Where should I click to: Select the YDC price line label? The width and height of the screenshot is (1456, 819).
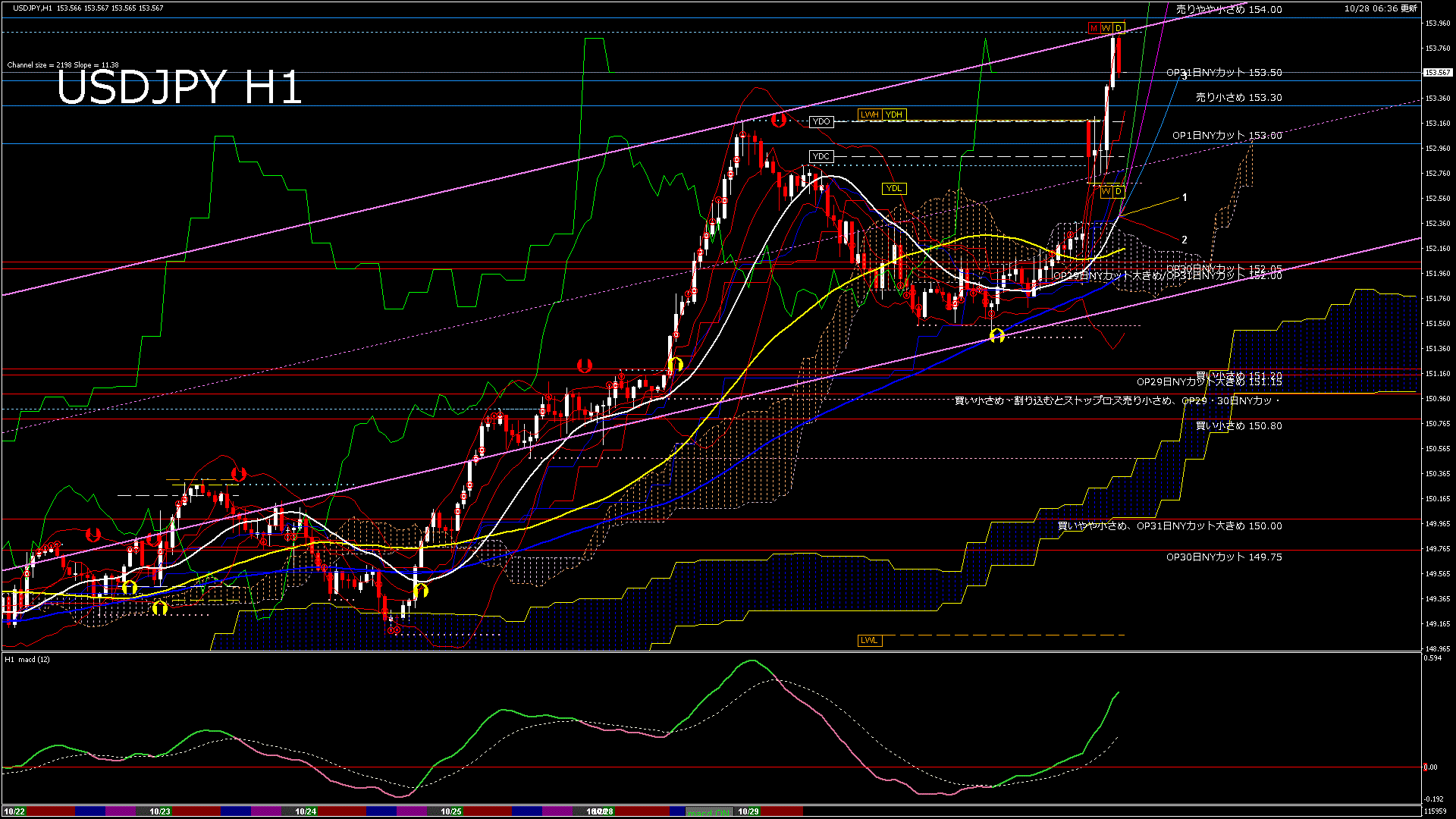(821, 156)
